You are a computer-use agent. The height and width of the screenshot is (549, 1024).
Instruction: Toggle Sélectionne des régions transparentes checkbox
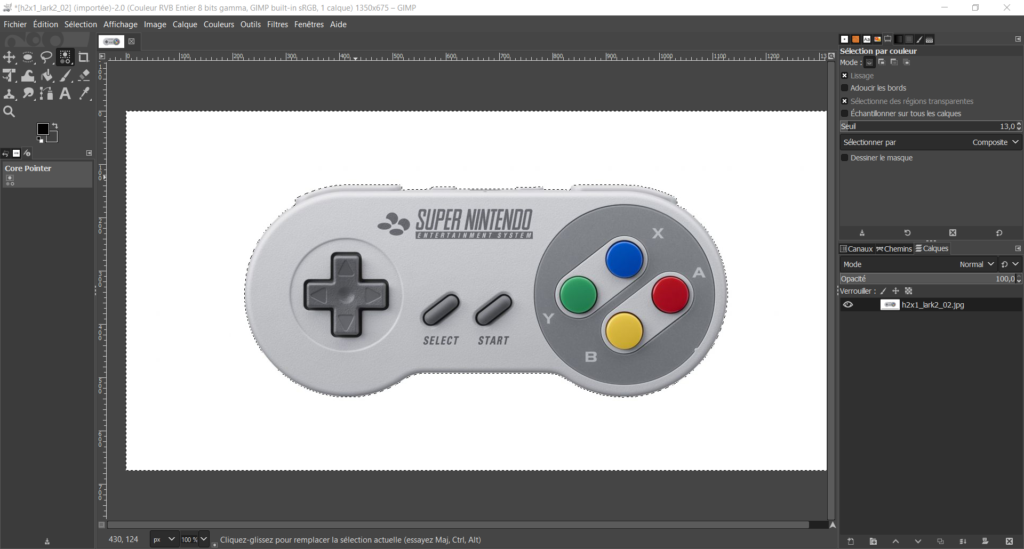[844, 101]
